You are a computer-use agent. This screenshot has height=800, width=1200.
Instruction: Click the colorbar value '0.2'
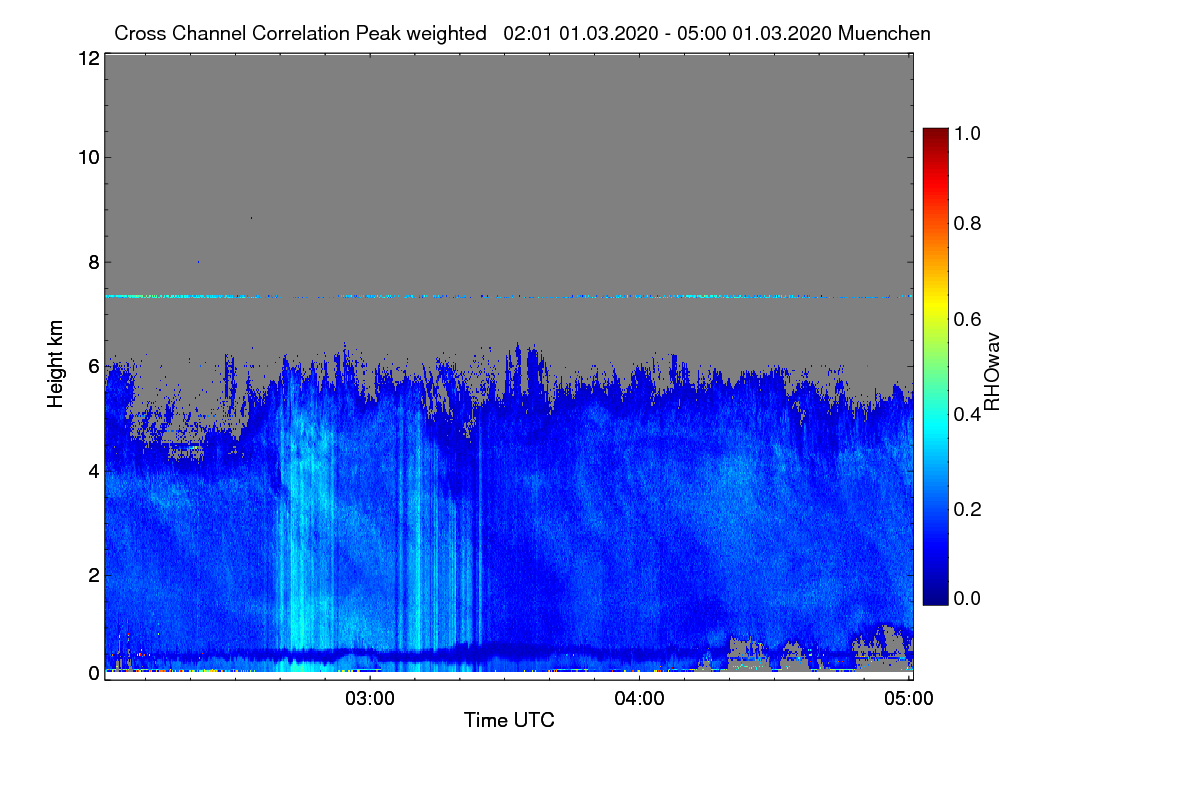coord(967,509)
